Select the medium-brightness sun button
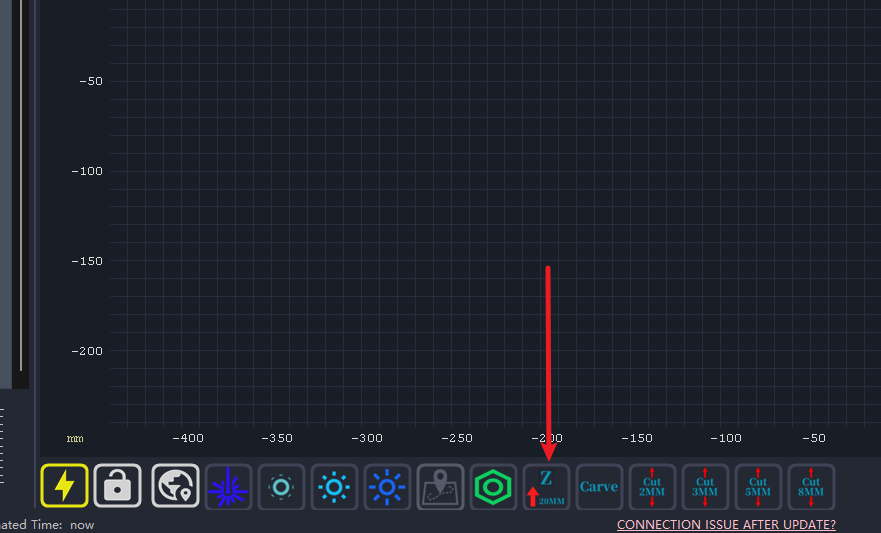The height and width of the screenshot is (533, 881). pos(334,487)
